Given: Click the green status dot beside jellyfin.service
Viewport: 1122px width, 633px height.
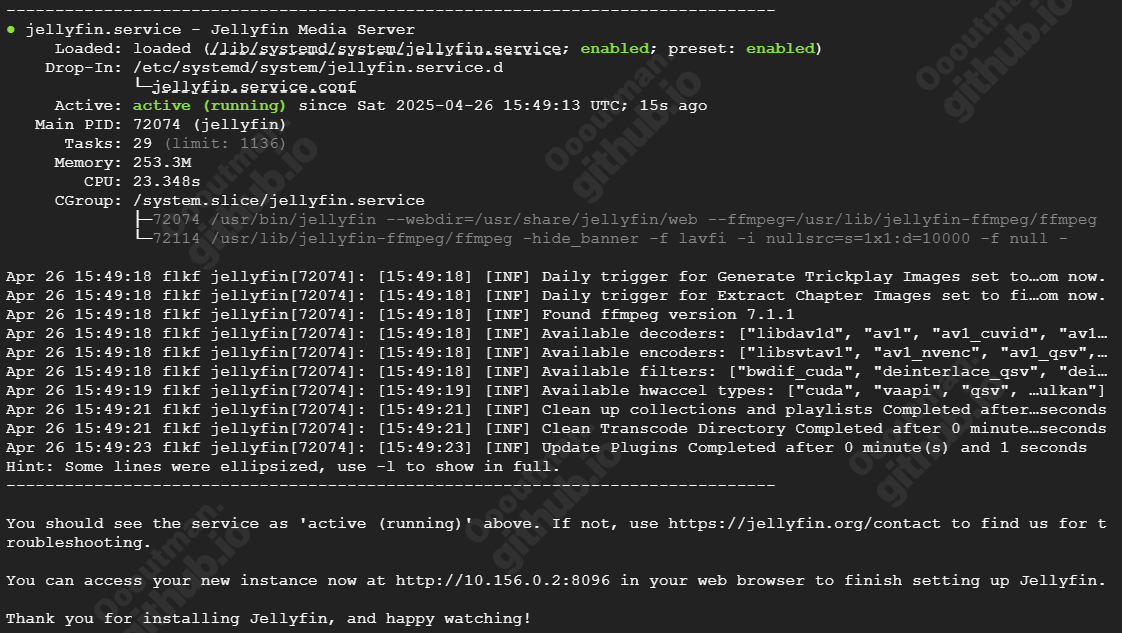Looking at the screenshot, I should pos(11,29).
